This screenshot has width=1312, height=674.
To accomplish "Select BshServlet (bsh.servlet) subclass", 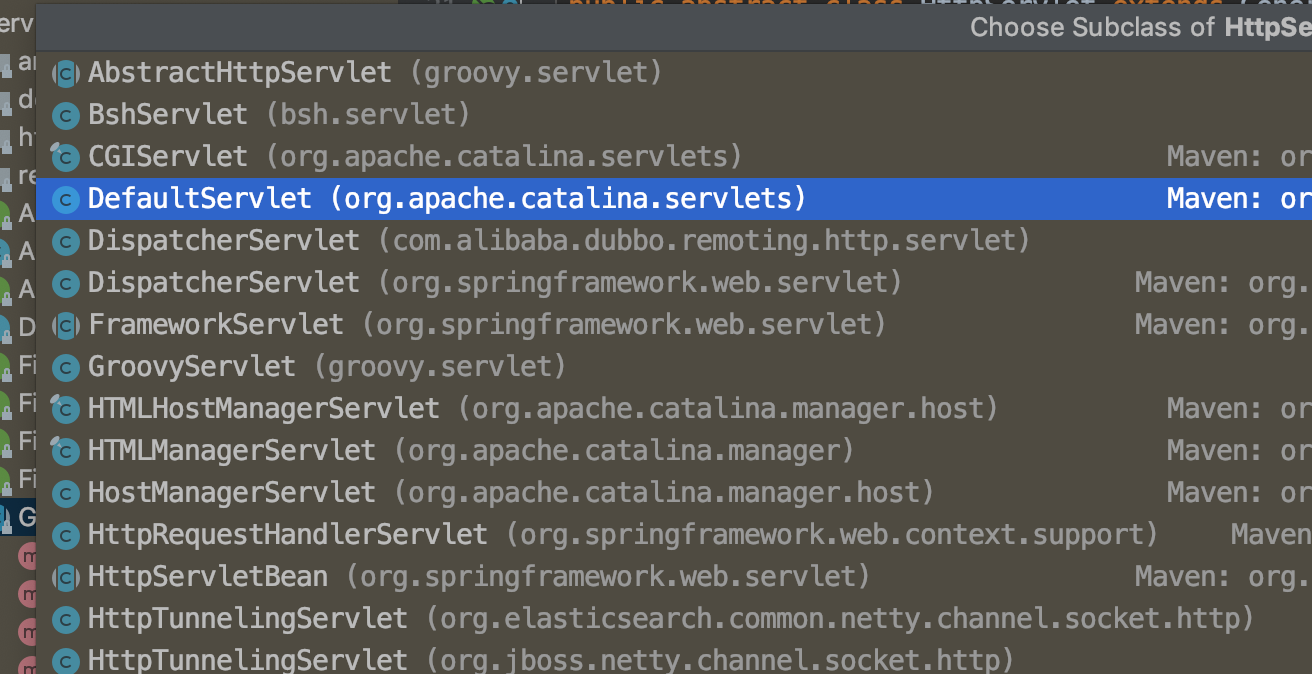I will coord(674,115).
